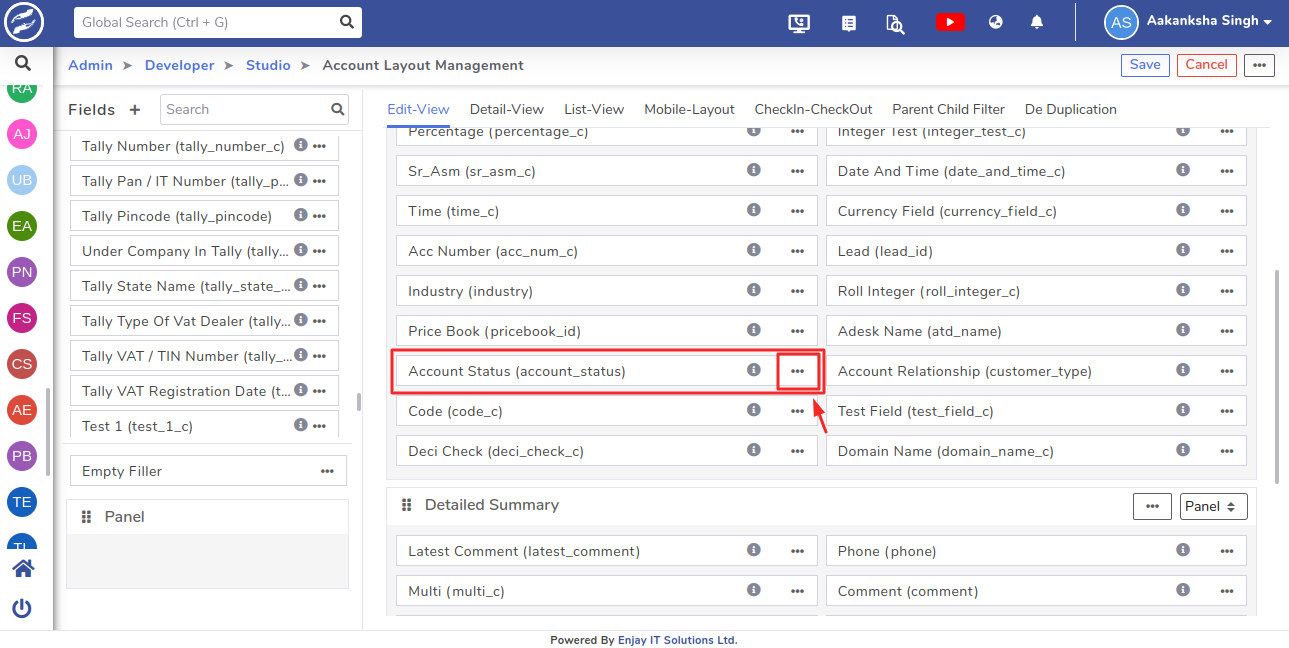Click the power logout icon in sidebar

tap(22, 608)
